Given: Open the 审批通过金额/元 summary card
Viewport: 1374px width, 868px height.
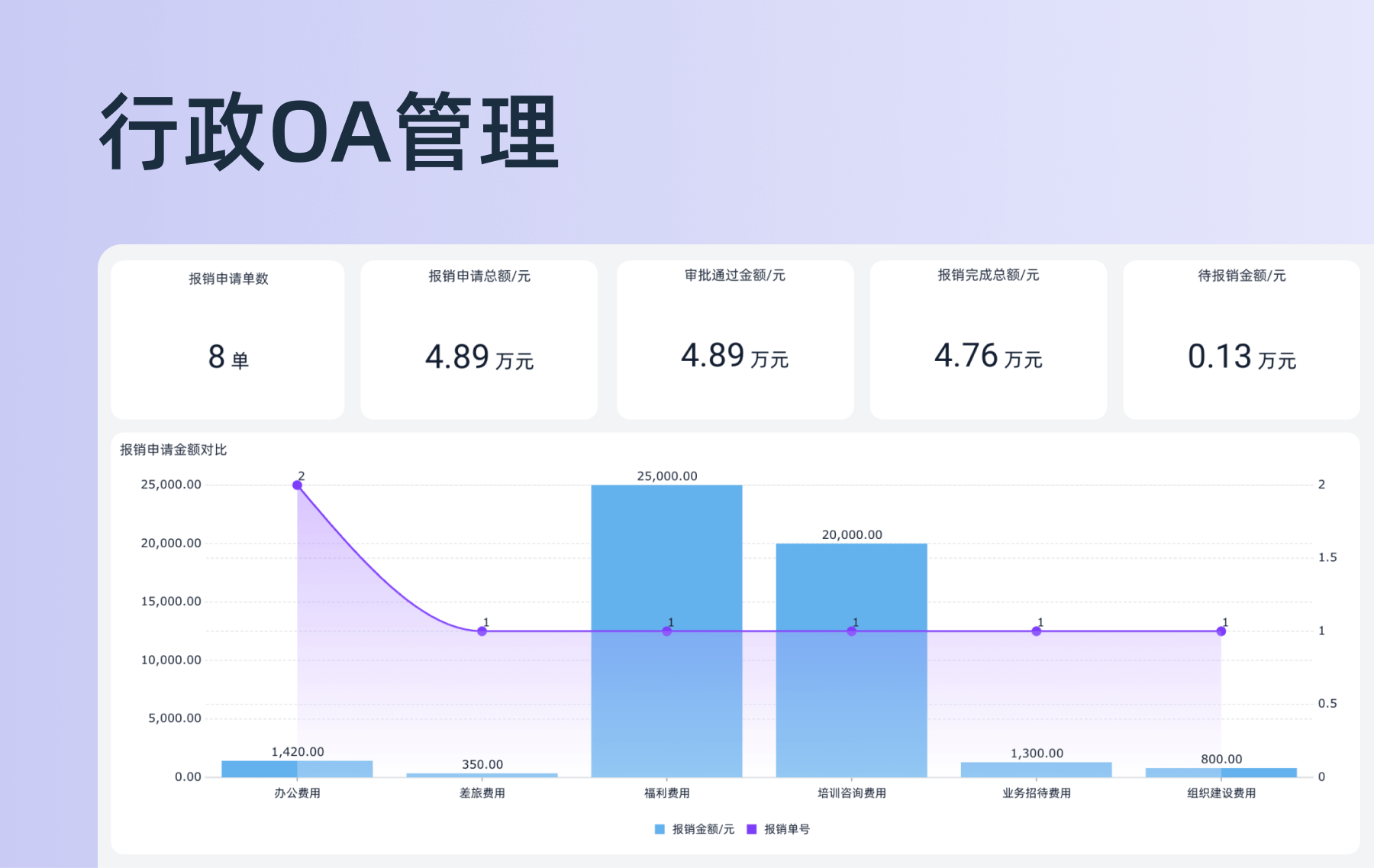Looking at the screenshot, I should pyautogui.click(x=734, y=340).
